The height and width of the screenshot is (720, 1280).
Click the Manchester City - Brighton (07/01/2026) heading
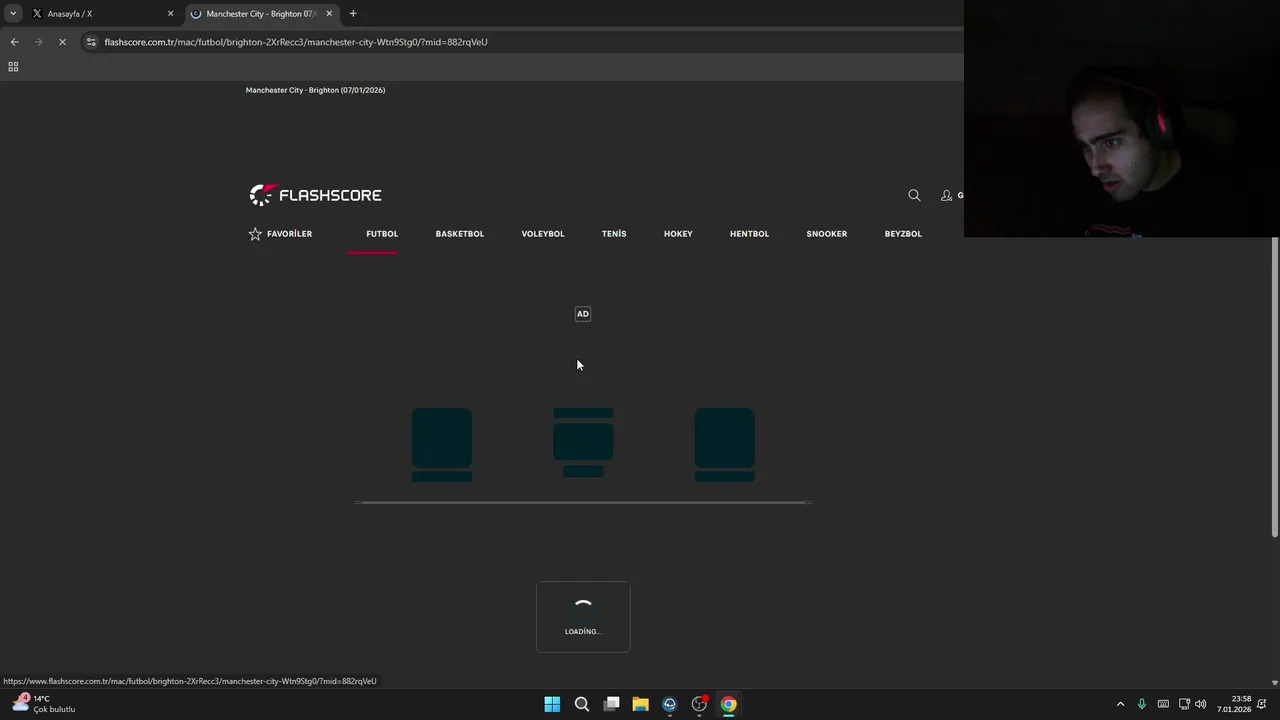315,90
